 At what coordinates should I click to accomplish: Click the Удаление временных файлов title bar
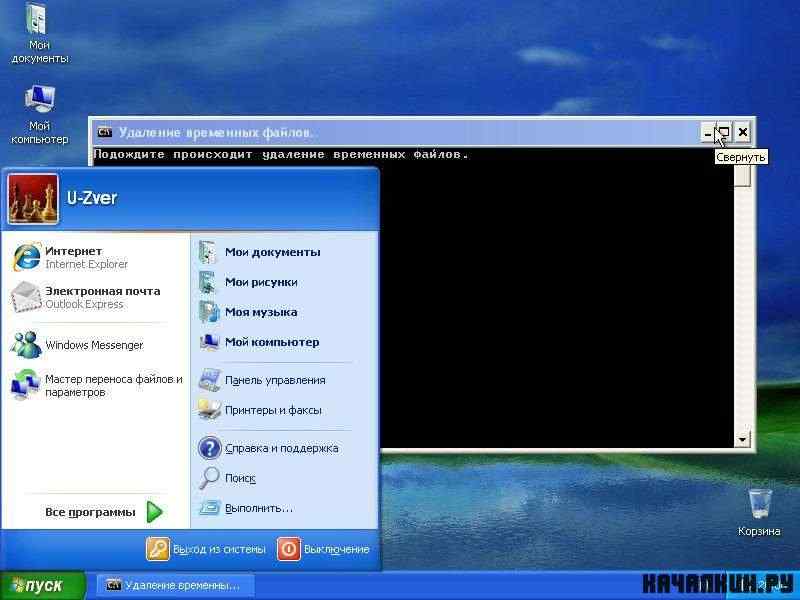pyautogui.click(x=398, y=133)
